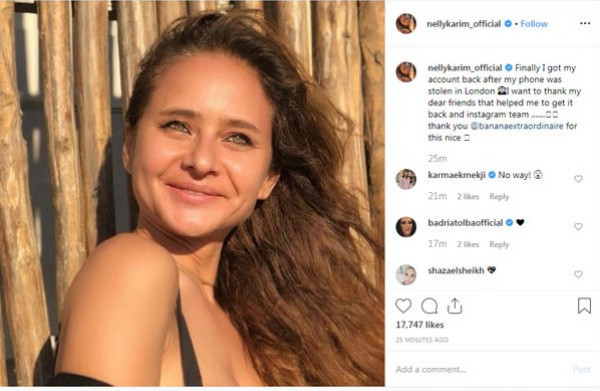Open the badriatolbaofficial profile avatar
The width and height of the screenshot is (600, 391).
tap(406, 227)
